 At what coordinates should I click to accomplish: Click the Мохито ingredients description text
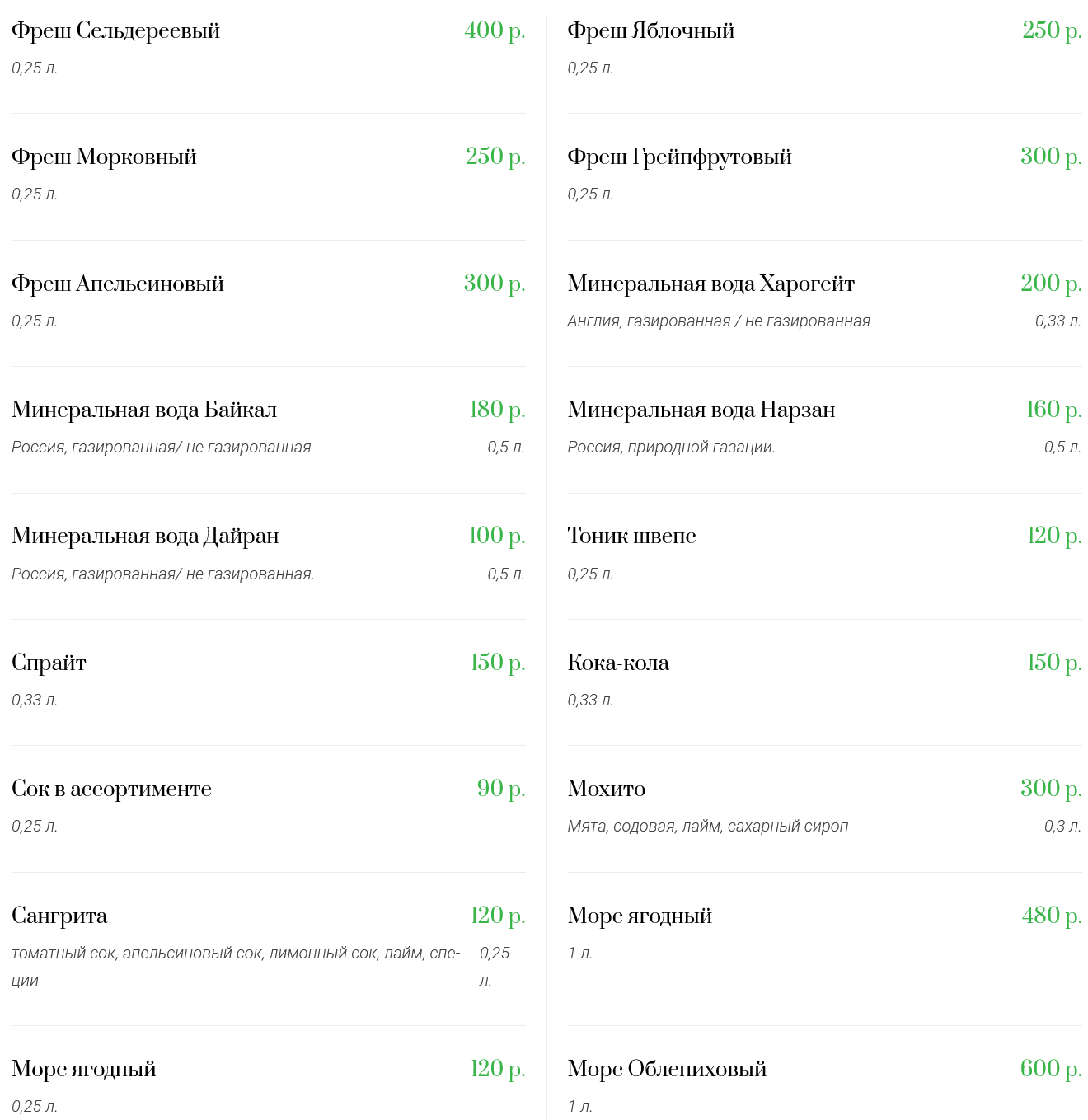[x=707, y=827]
